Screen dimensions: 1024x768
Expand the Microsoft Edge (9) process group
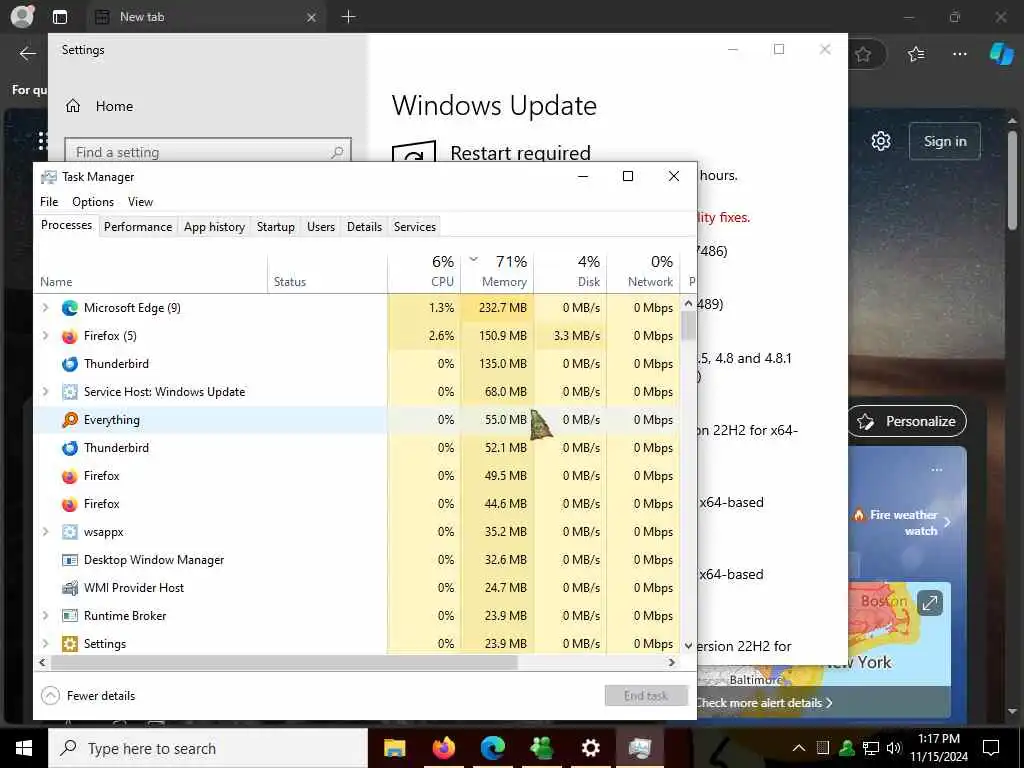pos(45,308)
